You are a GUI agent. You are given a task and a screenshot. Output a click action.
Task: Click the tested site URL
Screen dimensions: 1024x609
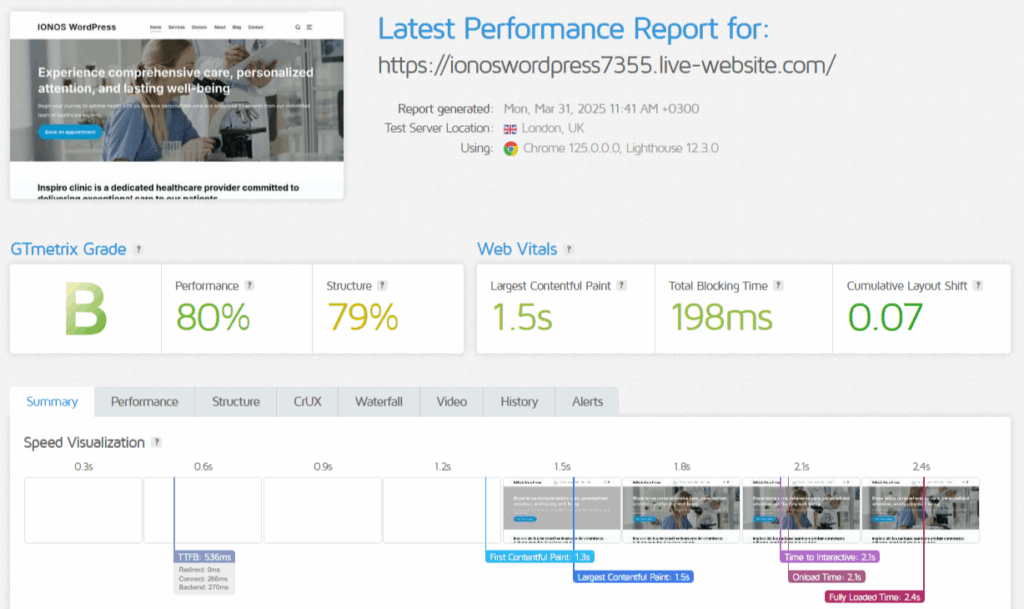click(606, 65)
